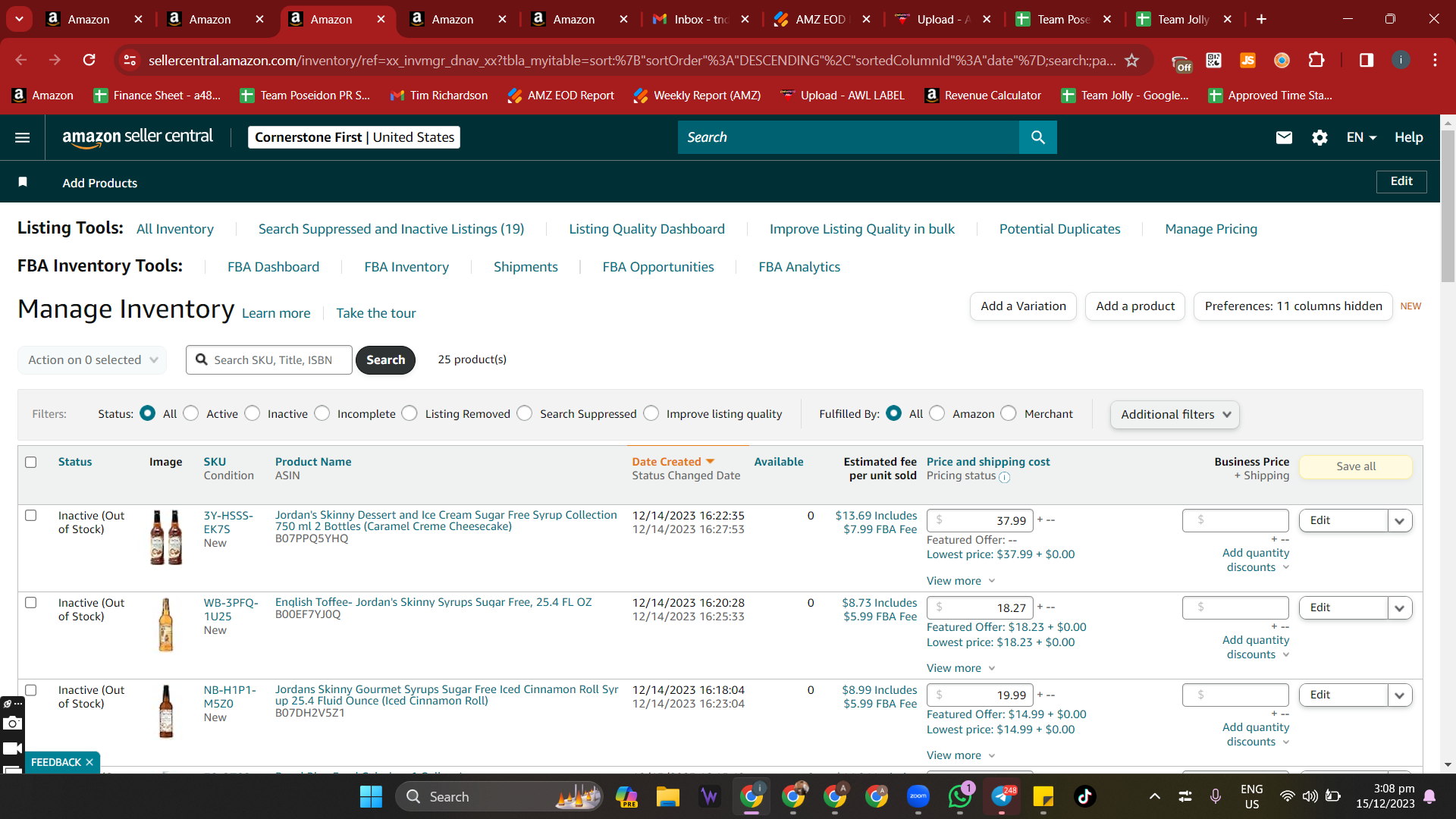The width and height of the screenshot is (1456, 819).
Task: Open the Seller Central settings gear
Action: [1319, 137]
